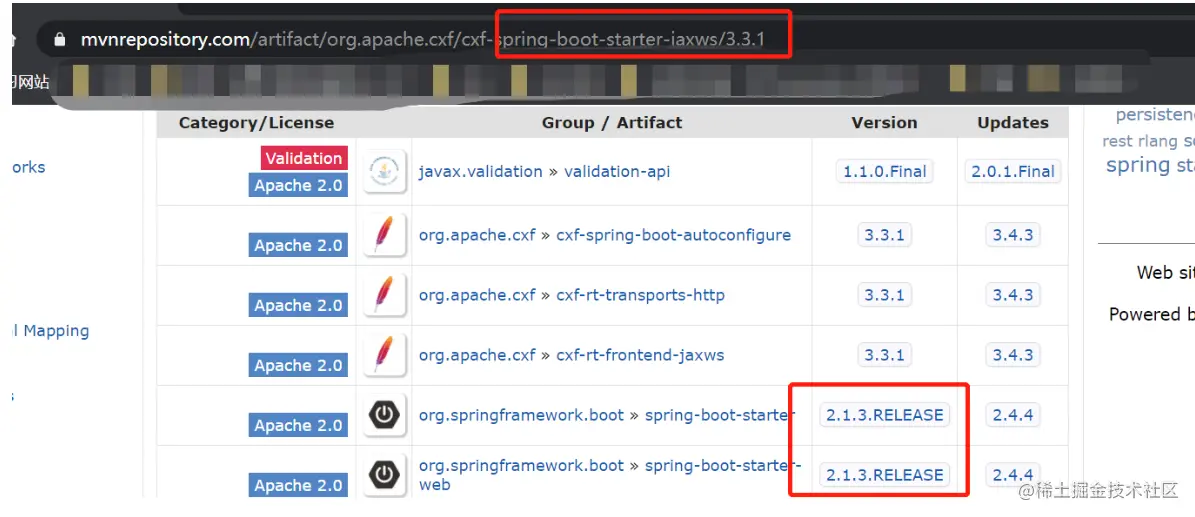Open the red Validation category tag
Screen dimensions: 1195x517
(304, 158)
